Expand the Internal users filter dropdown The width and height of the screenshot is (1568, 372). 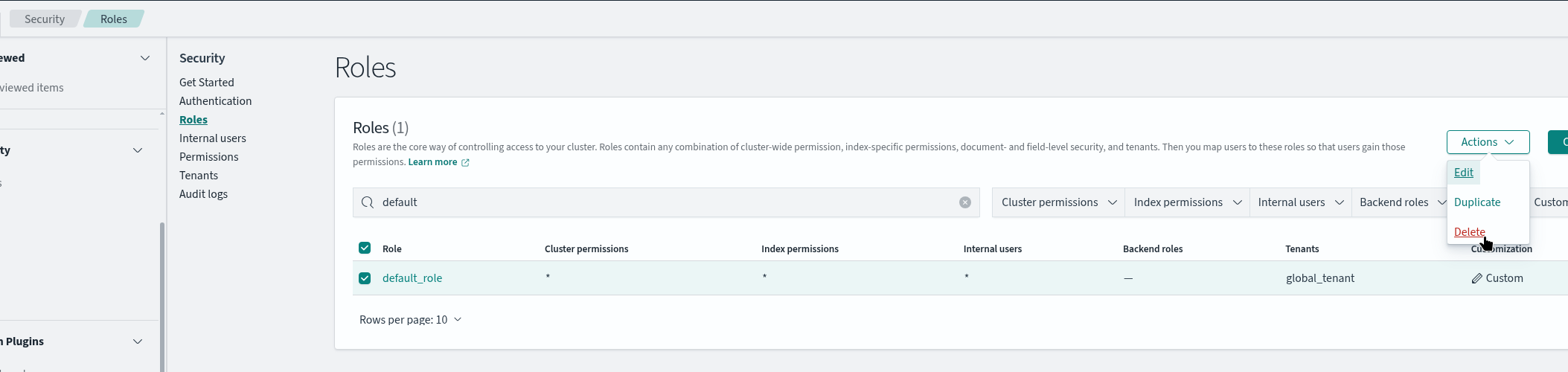pyautogui.click(x=1300, y=202)
